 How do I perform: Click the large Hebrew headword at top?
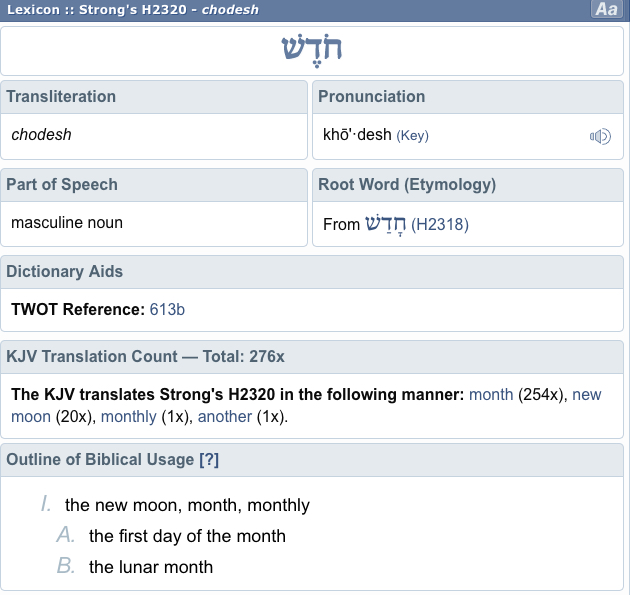tap(314, 51)
